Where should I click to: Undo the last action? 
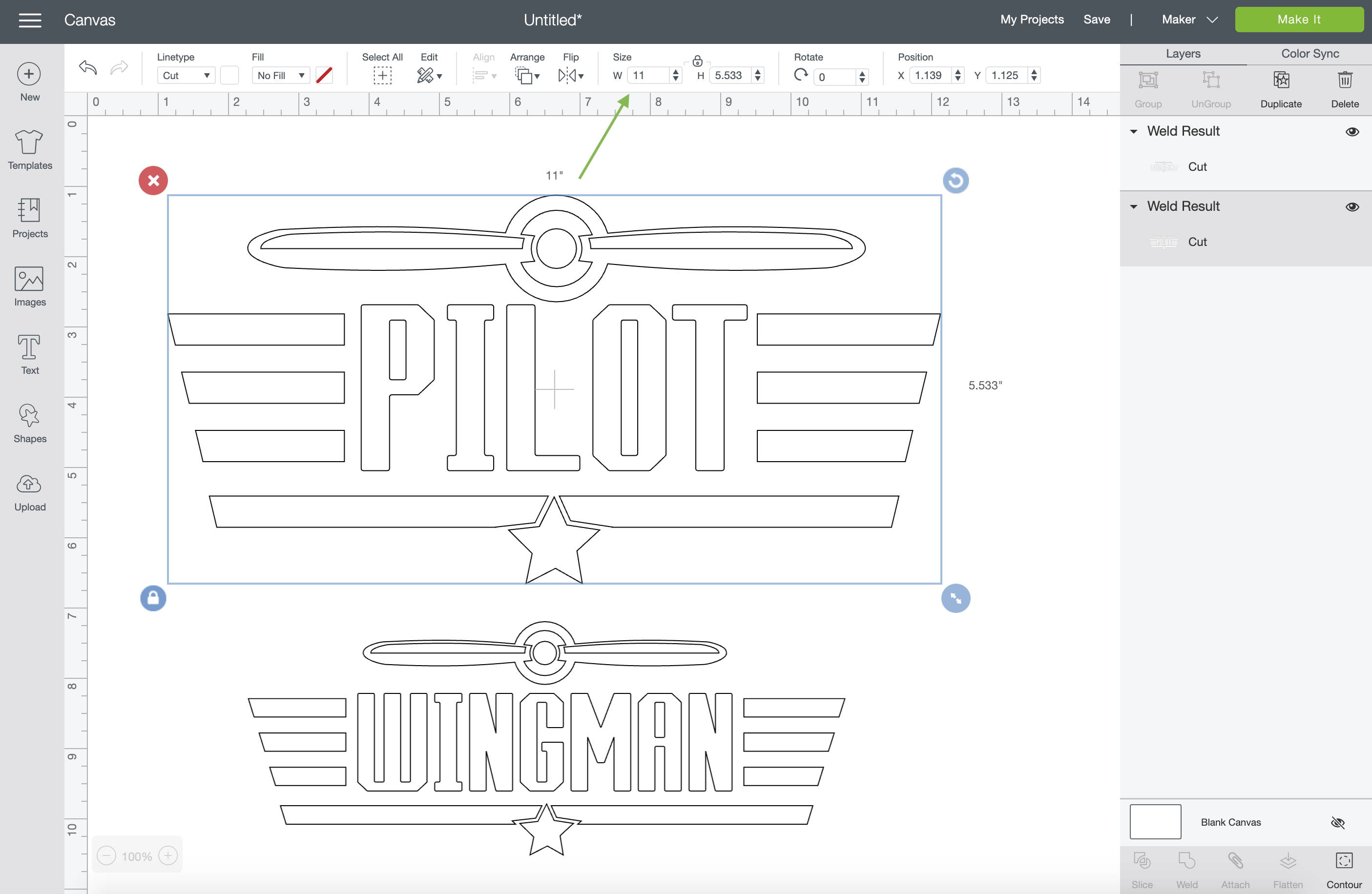(x=87, y=68)
